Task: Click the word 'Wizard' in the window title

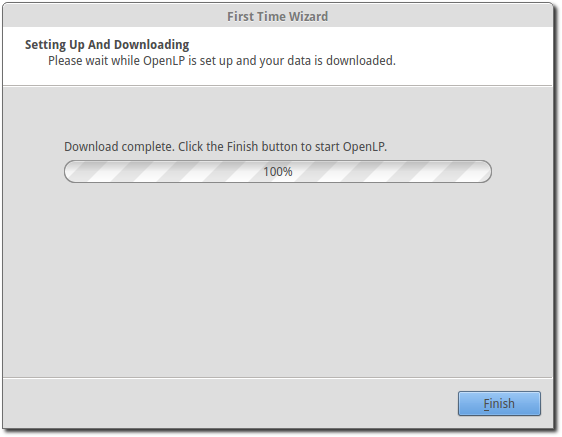Action: [x=308, y=16]
